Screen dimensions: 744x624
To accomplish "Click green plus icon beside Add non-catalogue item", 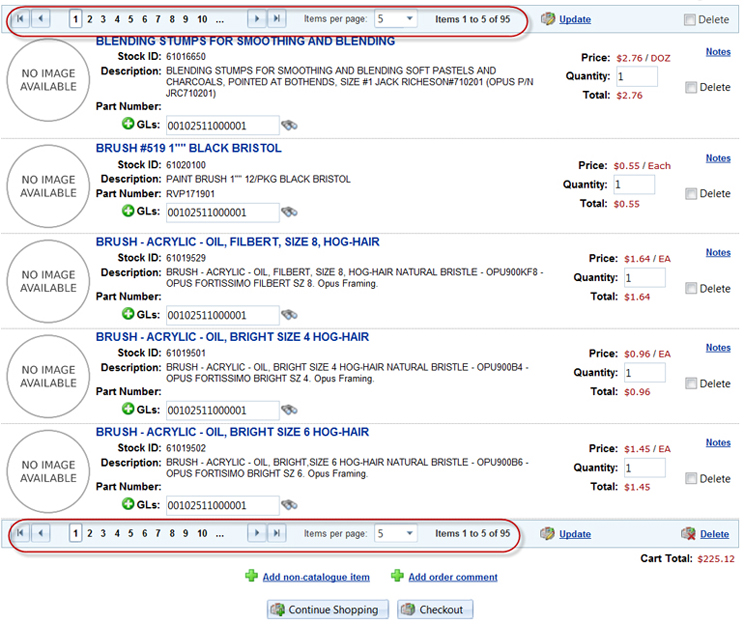I will [x=250, y=576].
